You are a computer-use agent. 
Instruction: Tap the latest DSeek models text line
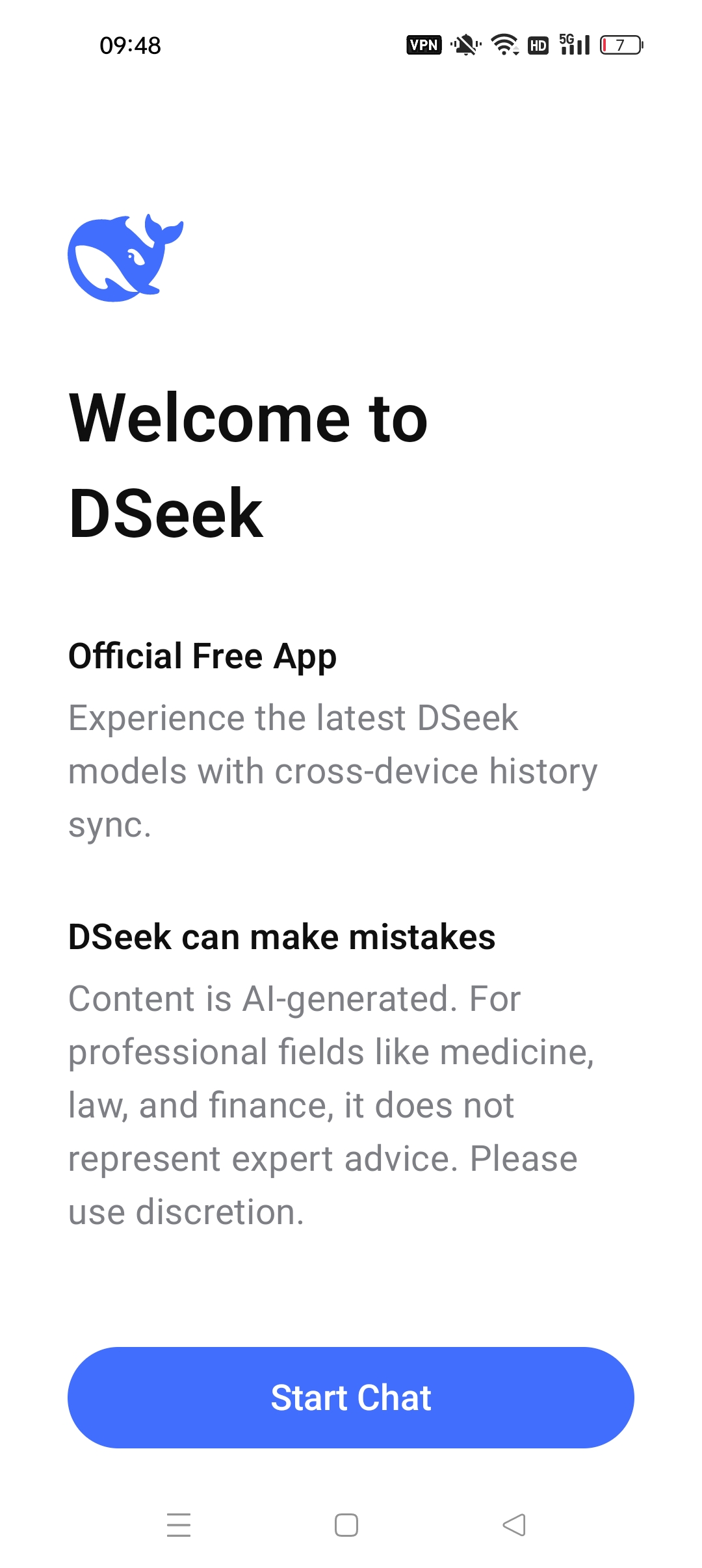coord(293,718)
